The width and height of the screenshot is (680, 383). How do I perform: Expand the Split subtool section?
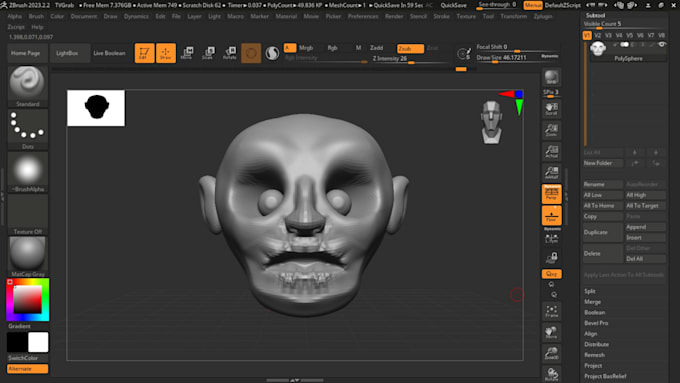click(x=590, y=291)
